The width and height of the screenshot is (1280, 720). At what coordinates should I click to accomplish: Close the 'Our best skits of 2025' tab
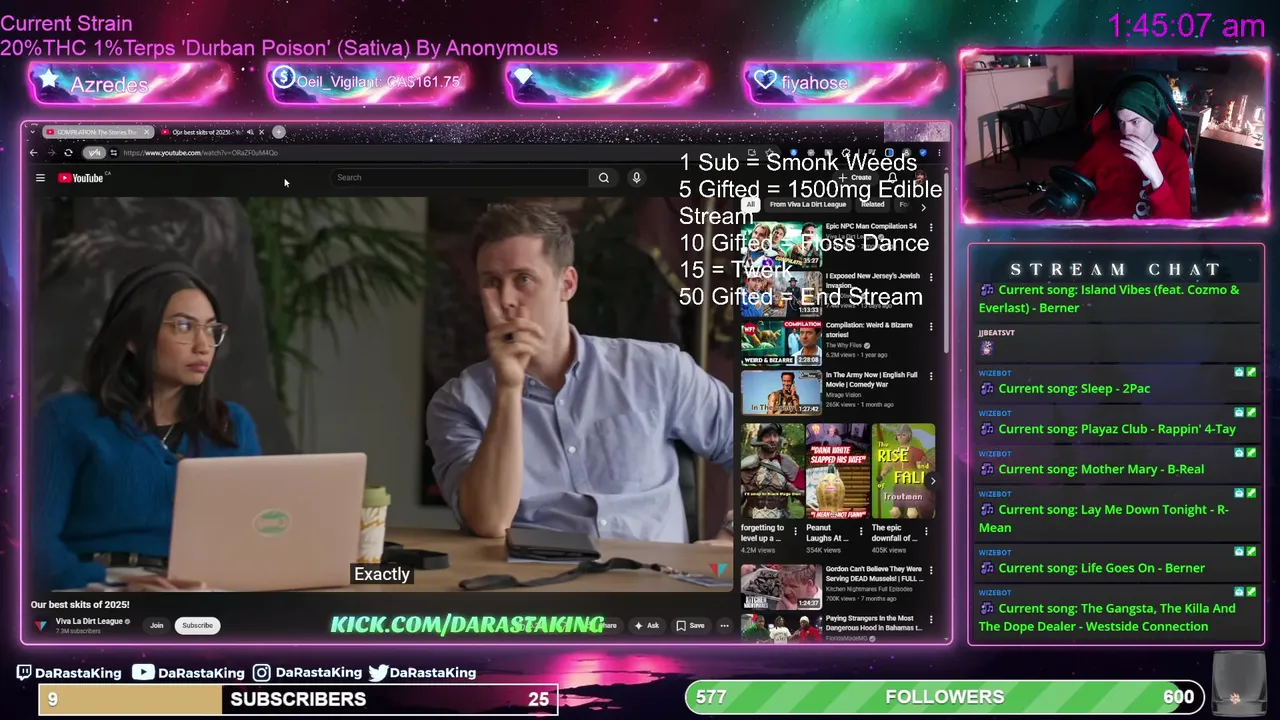pyautogui.click(x=262, y=132)
